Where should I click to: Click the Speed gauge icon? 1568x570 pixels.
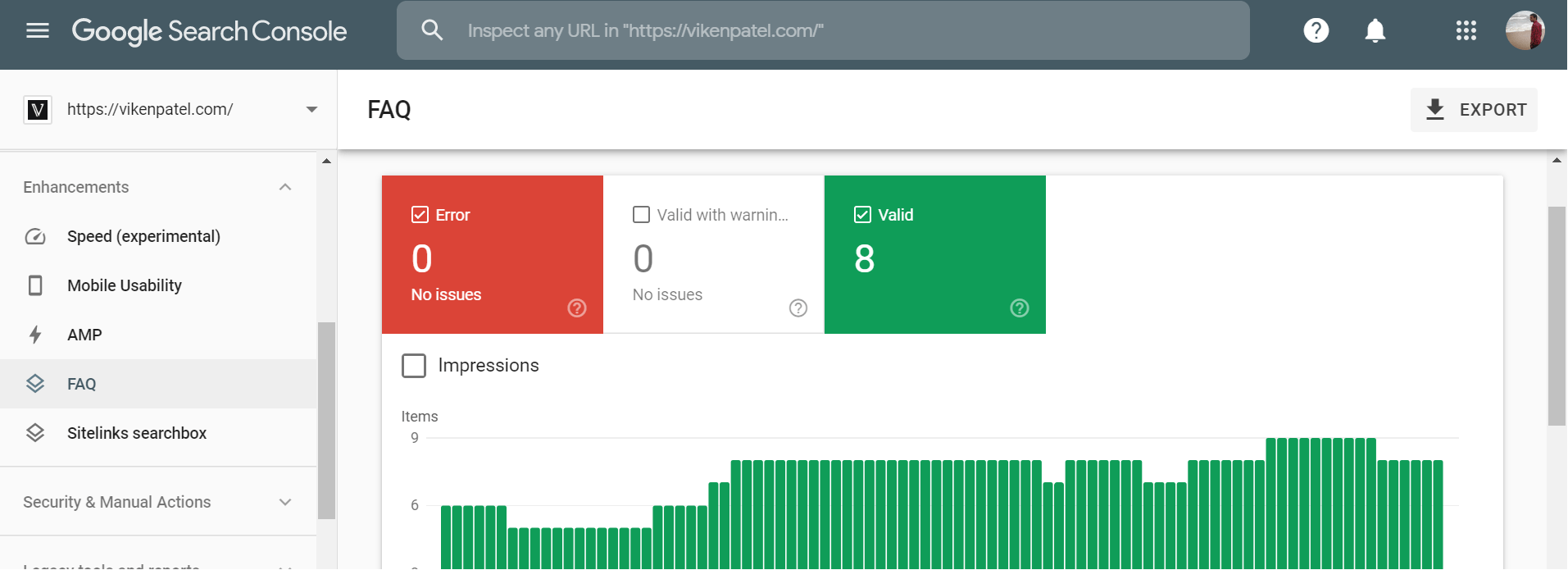(x=35, y=236)
